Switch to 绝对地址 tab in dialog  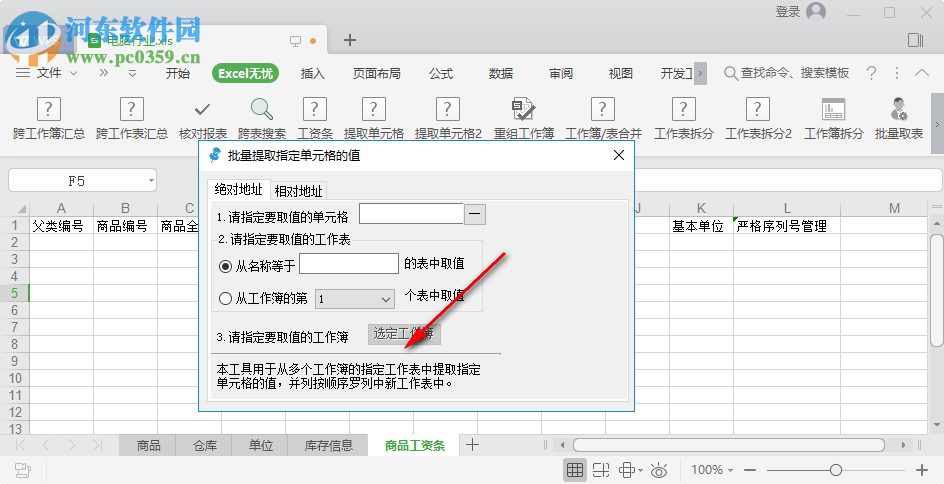coord(238,190)
